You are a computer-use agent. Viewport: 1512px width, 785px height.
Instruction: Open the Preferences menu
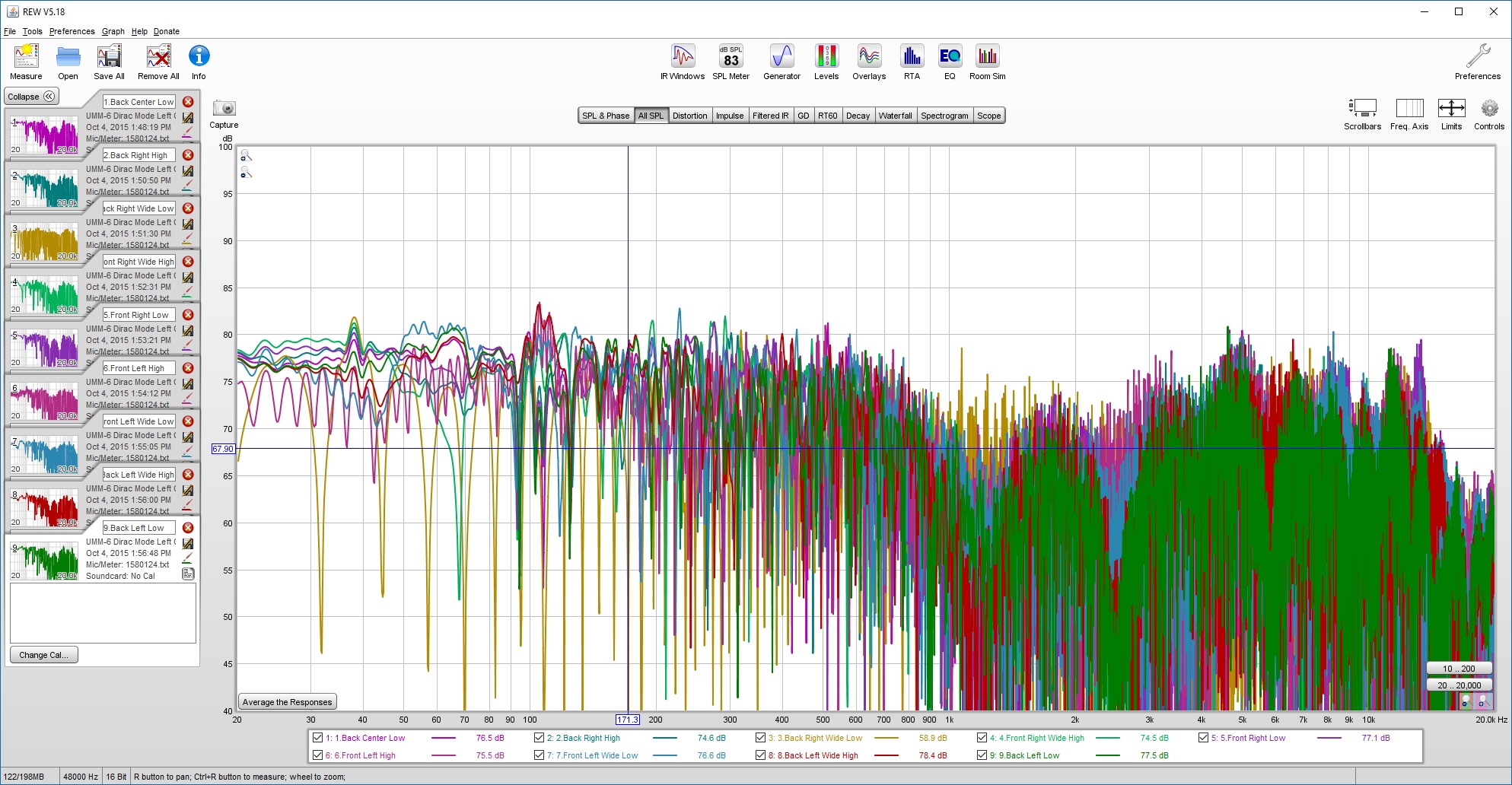(72, 31)
